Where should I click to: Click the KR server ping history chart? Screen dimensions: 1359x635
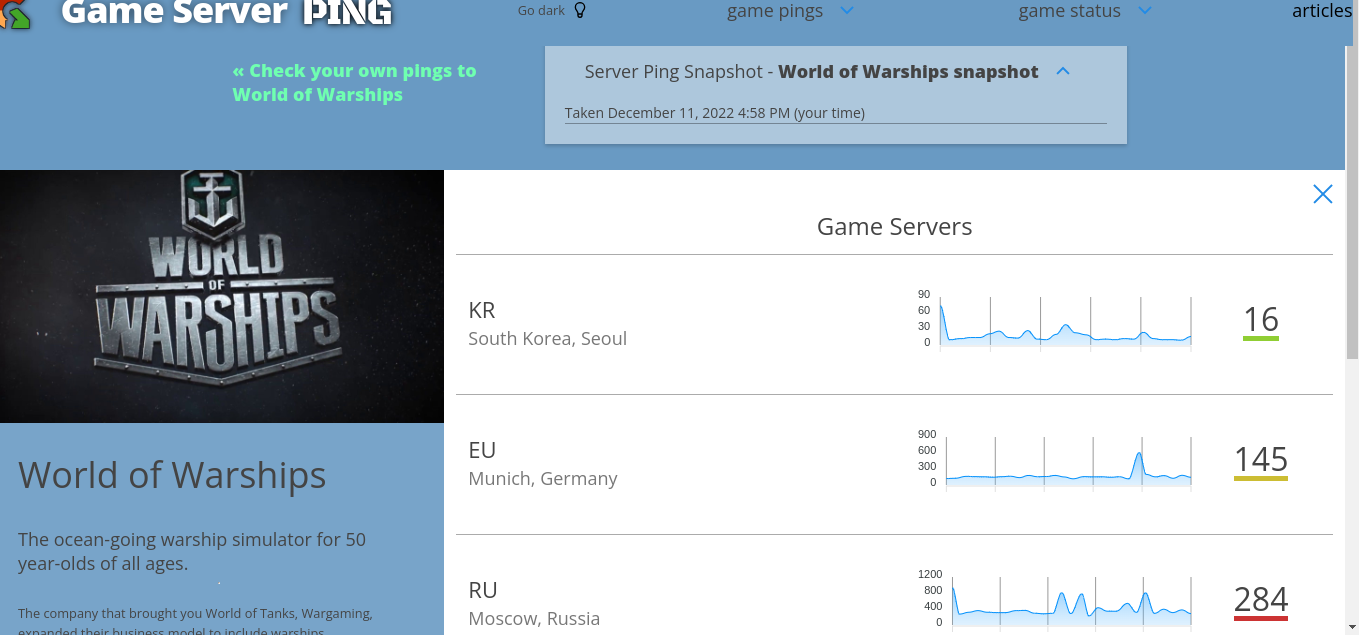1056,321
